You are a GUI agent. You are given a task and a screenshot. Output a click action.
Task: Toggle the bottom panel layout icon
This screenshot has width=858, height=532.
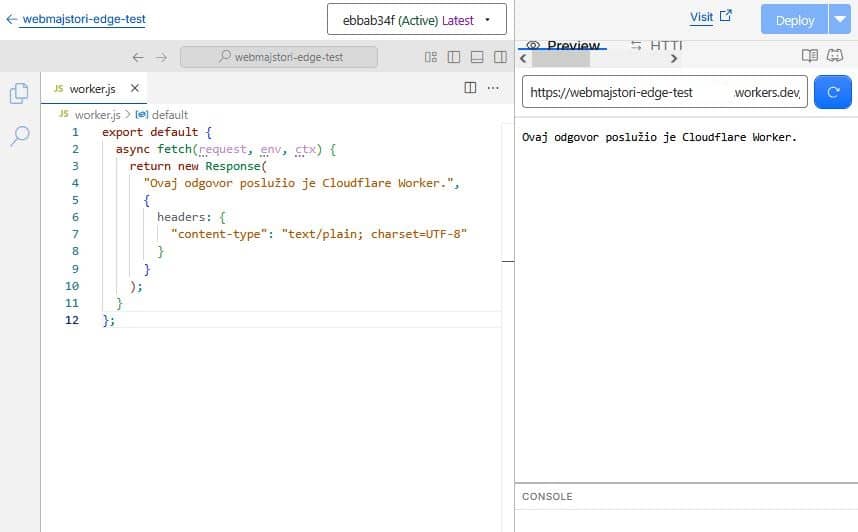477,57
